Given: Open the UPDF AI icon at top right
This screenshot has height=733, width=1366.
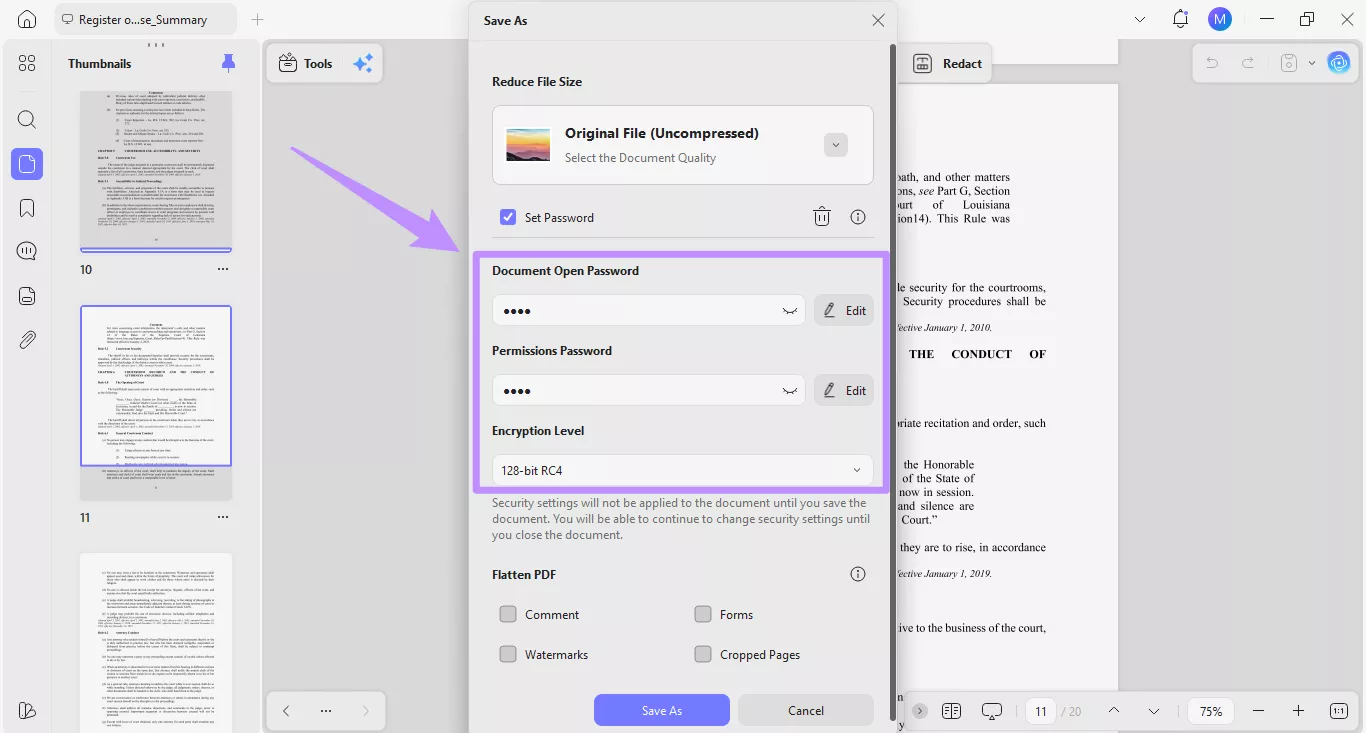Looking at the screenshot, I should [x=1339, y=63].
